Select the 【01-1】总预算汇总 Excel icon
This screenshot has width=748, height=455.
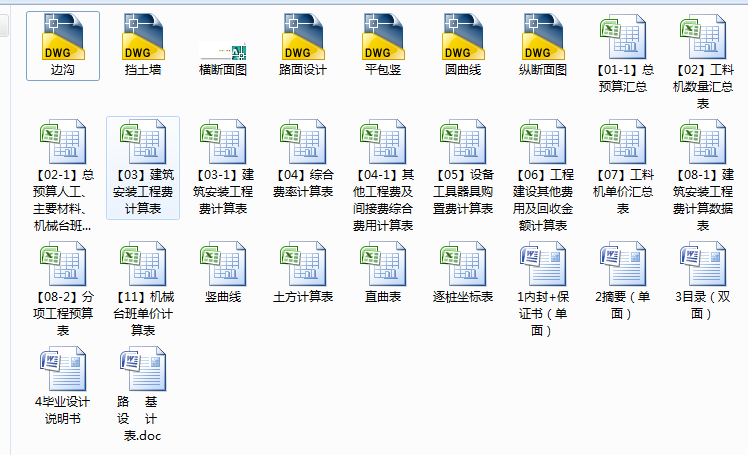[623, 37]
